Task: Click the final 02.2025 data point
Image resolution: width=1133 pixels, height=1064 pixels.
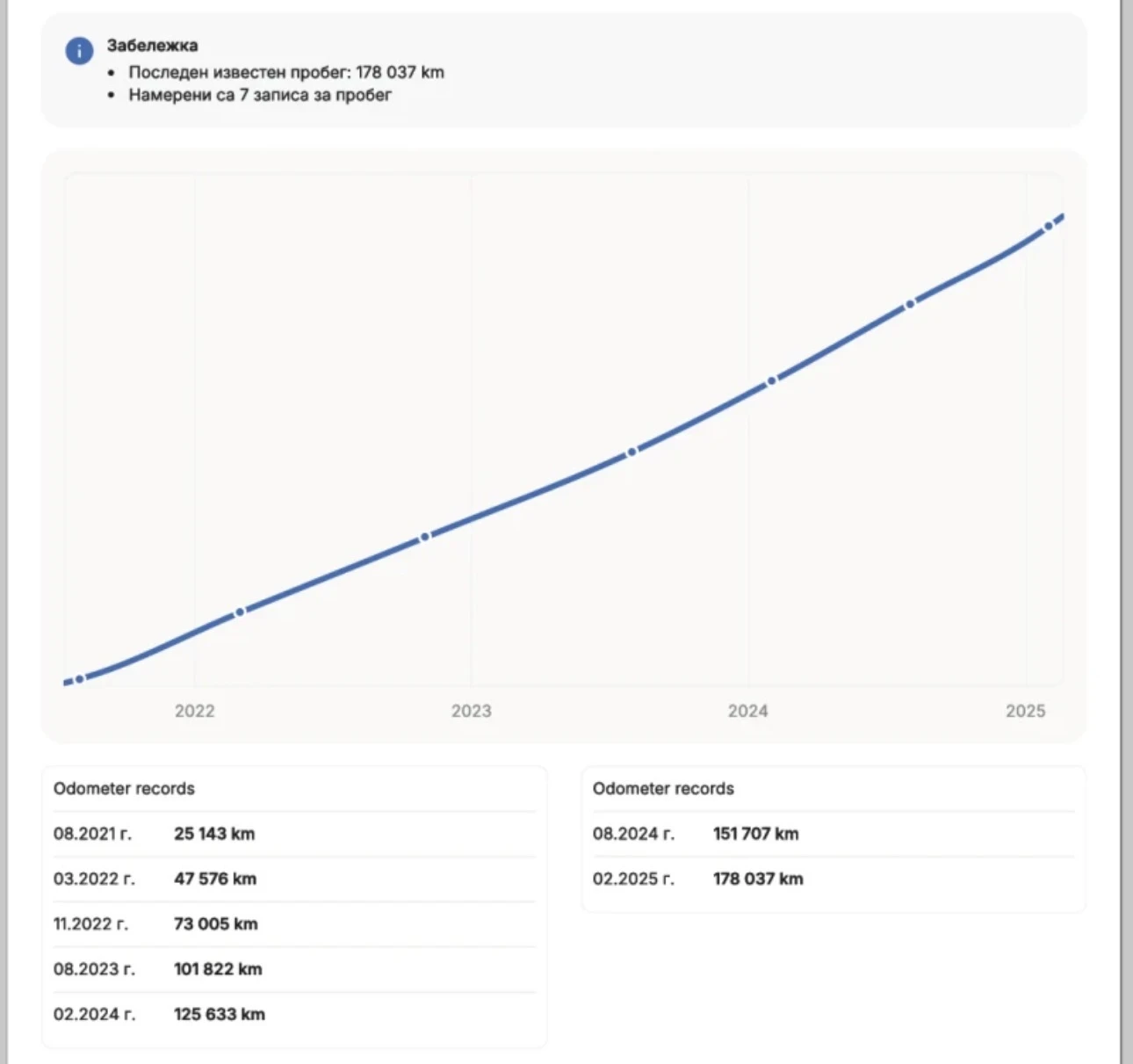Action: click(1048, 227)
